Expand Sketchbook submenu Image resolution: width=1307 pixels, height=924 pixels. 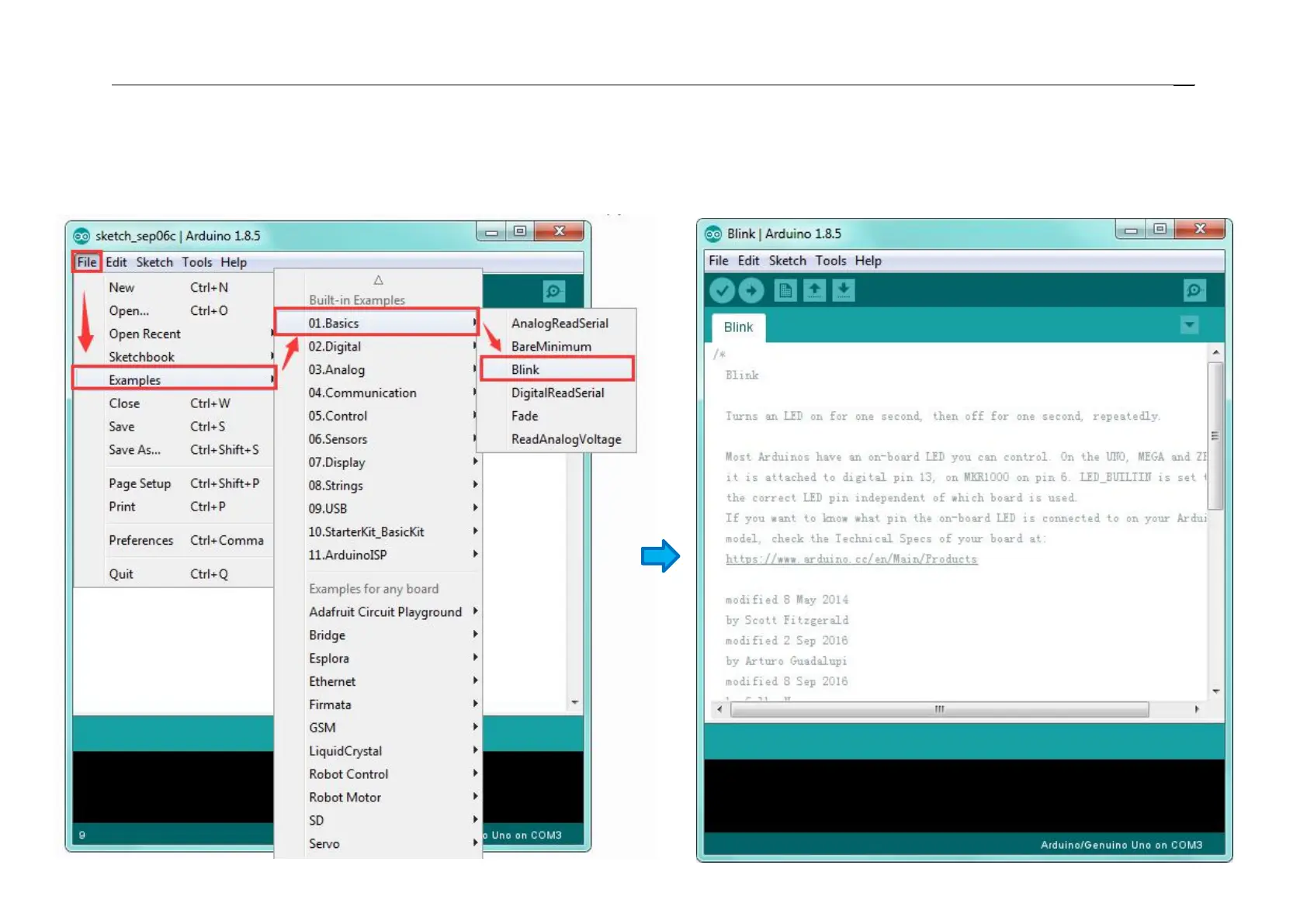coord(174,358)
